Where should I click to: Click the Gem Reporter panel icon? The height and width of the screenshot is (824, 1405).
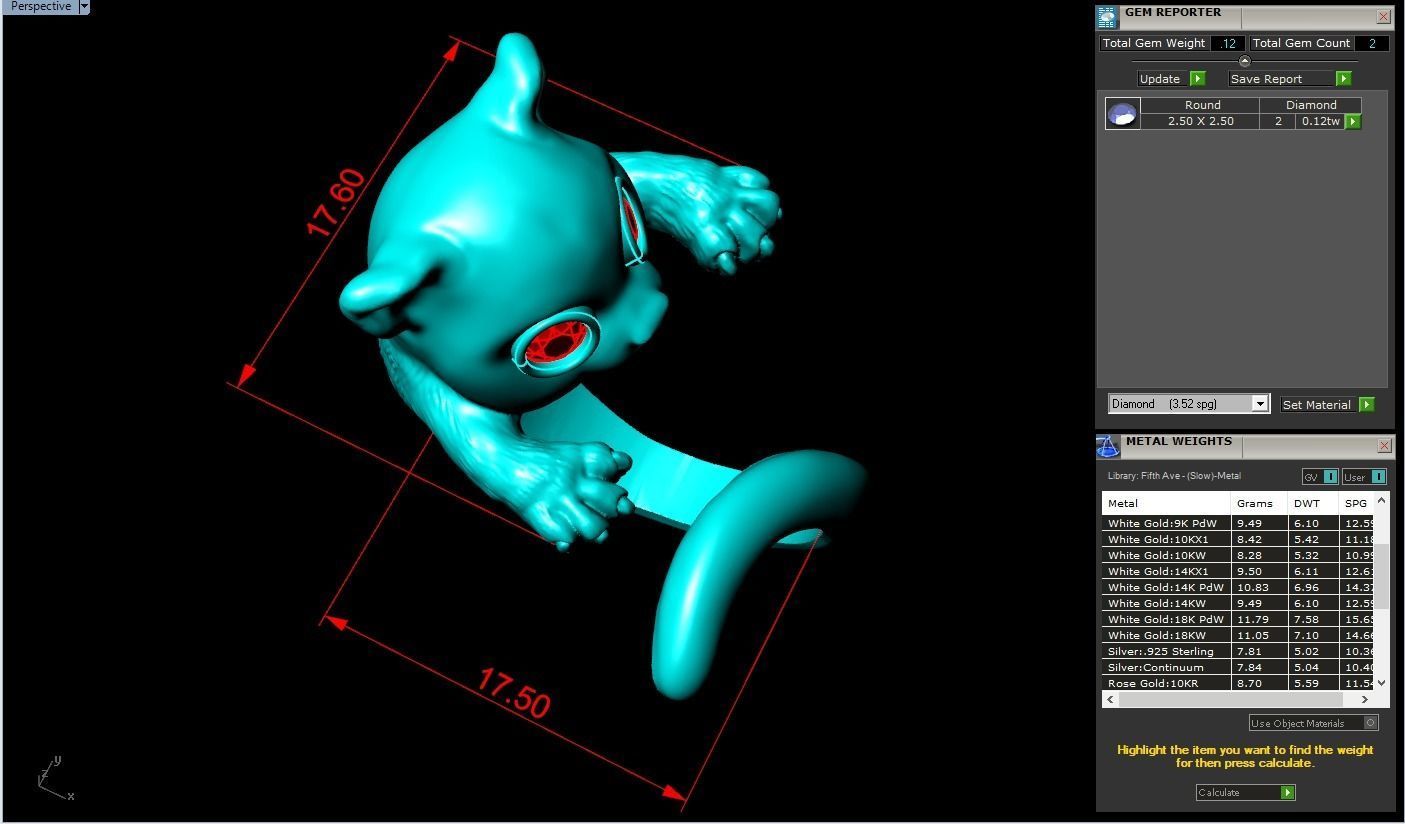click(1107, 17)
